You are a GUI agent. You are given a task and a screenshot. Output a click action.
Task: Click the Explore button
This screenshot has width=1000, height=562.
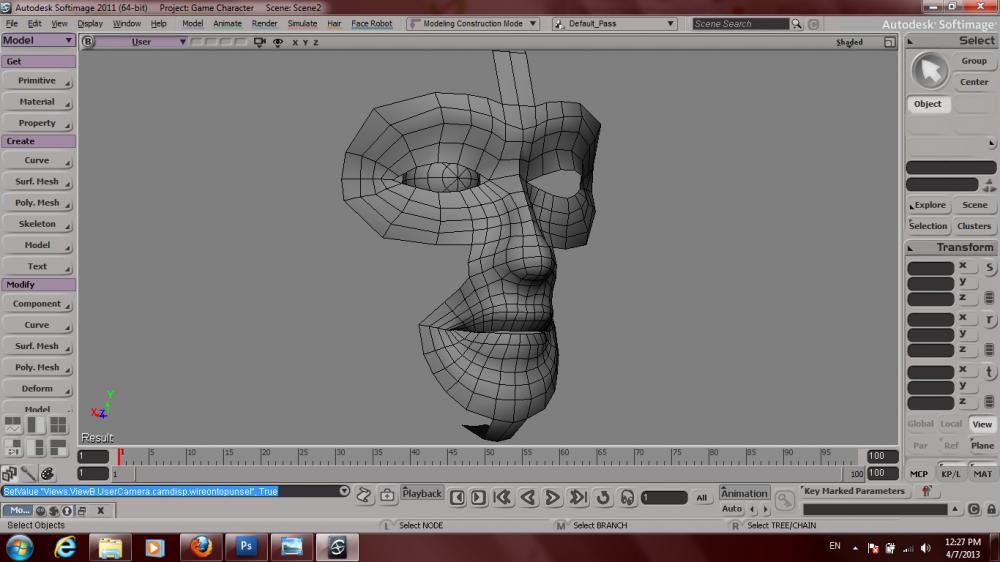point(928,205)
